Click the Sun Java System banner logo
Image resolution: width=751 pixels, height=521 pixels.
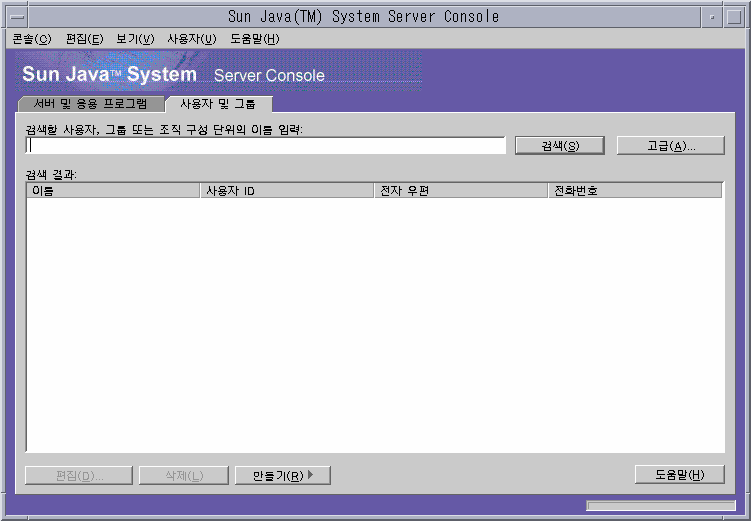[x=218, y=71]
